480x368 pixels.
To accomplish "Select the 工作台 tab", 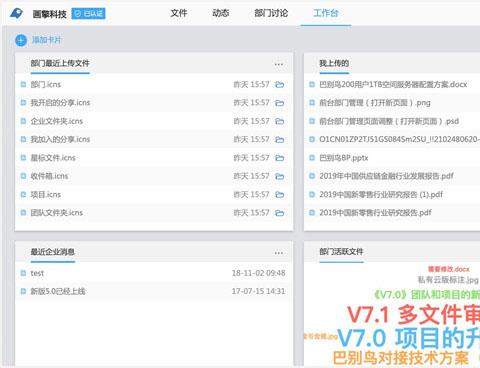I will [x=326, y=13].
